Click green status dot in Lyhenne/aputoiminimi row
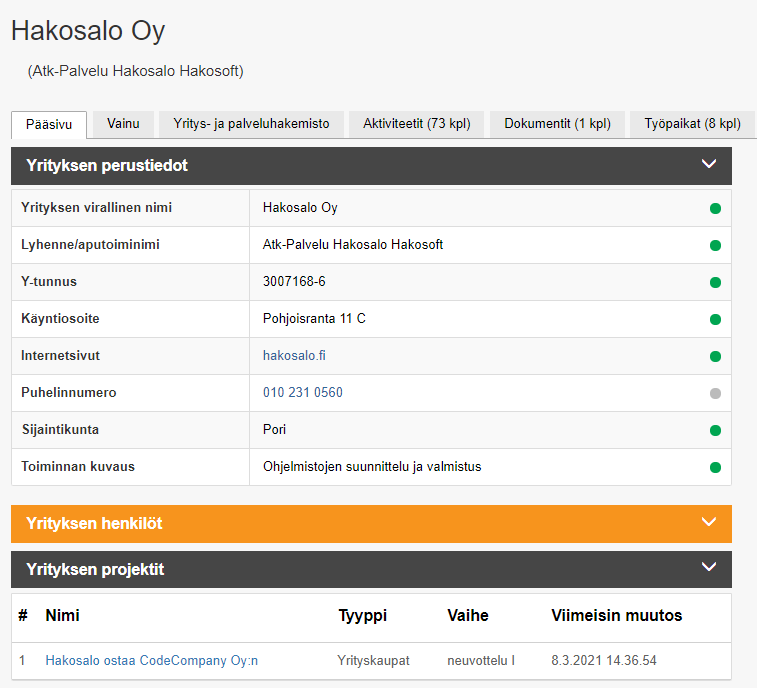Screen dimensions: 757x688 pos(715,245)
